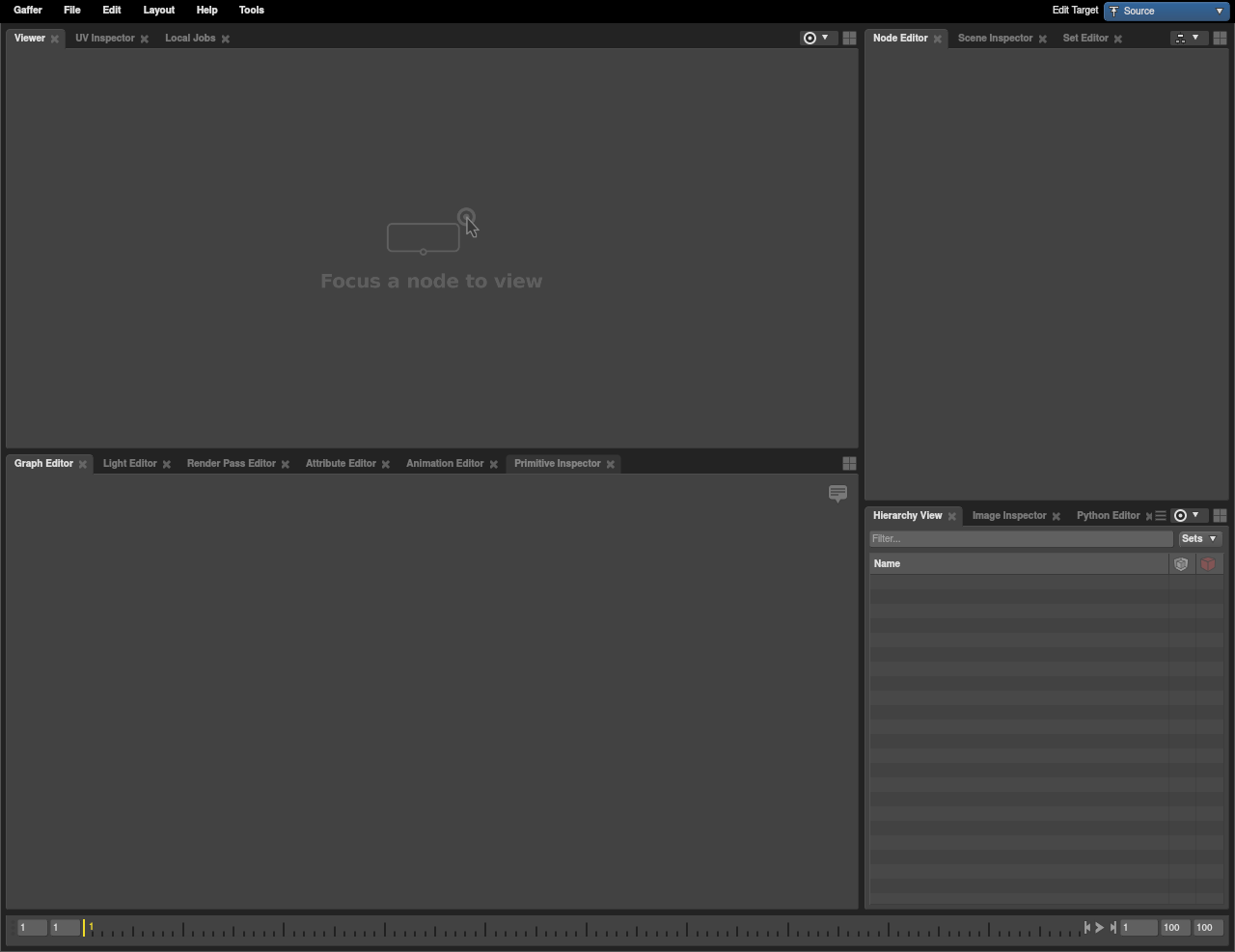This screenshot has width=1235, height=952.
Task: Close the UV Inspector tab
Action: pyautogui.click(x=145, y=39)
